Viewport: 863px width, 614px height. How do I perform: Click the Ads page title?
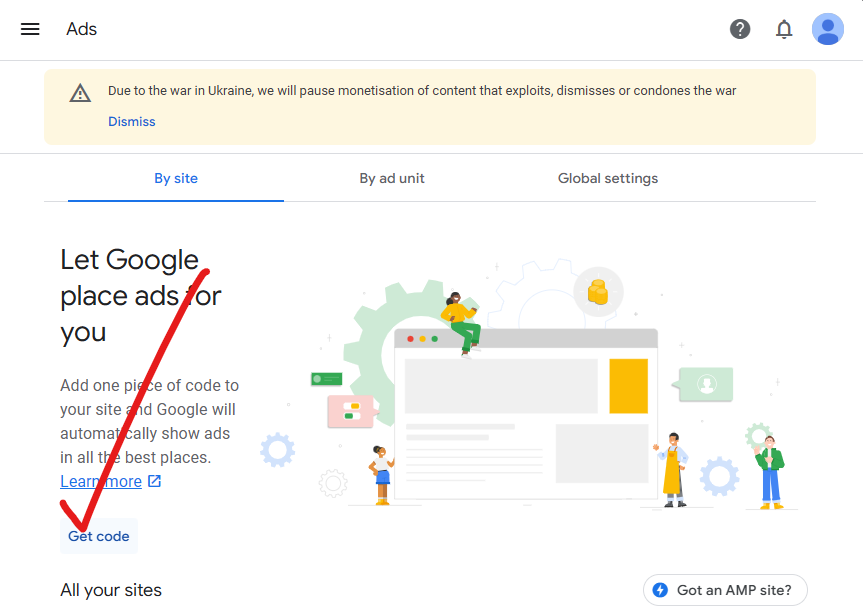(x=81, y=29)
